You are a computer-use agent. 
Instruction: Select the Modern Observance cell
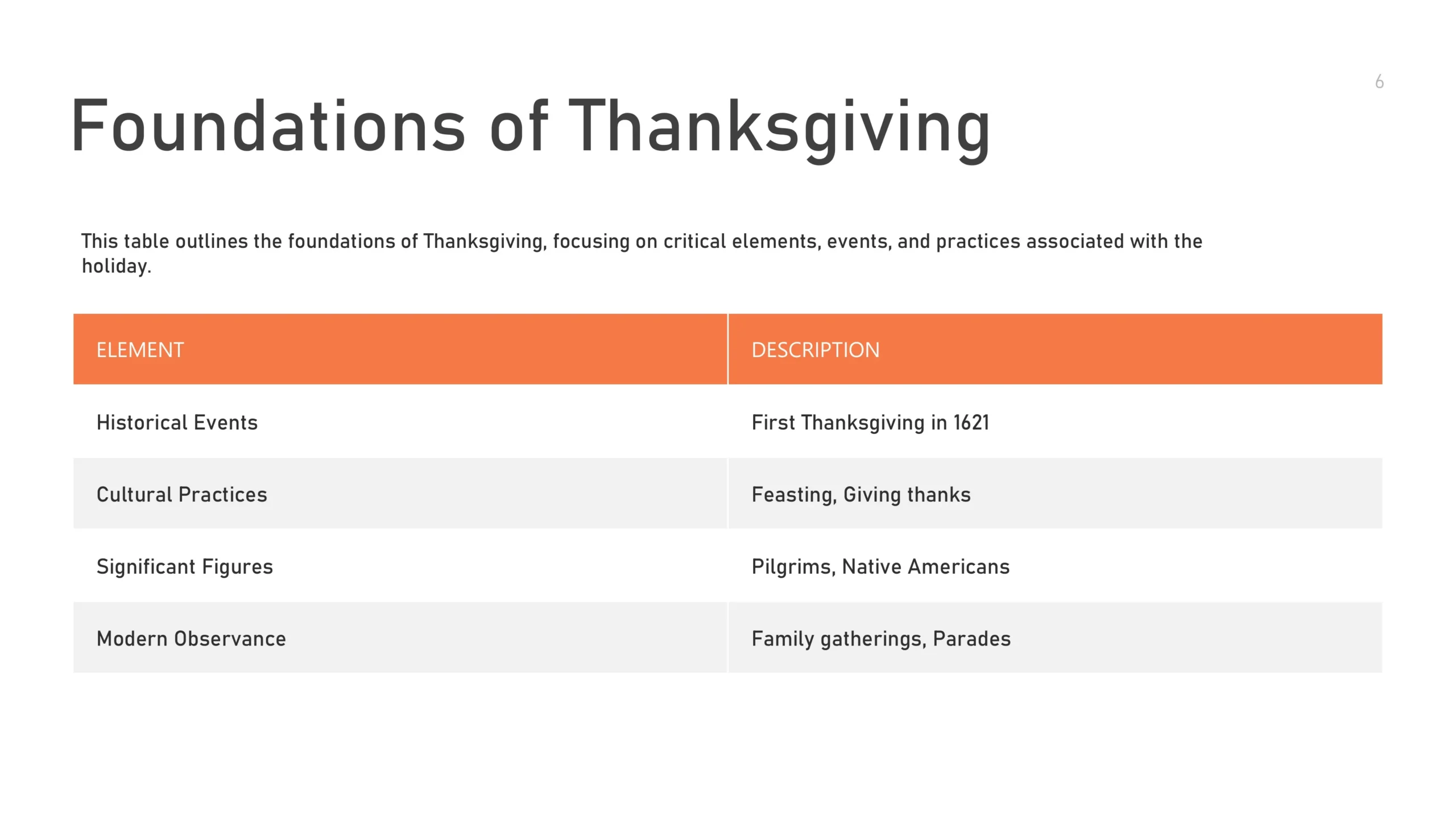pyautogui.click(x=191, y=639)
